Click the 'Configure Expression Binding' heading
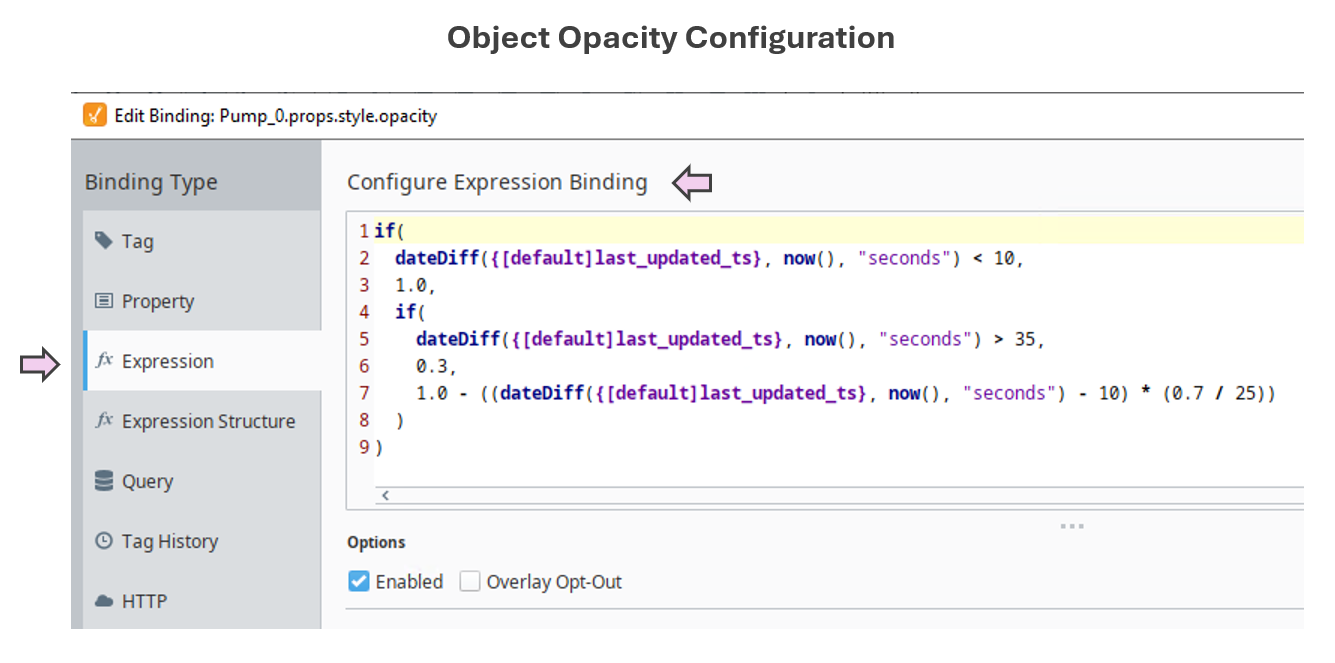This screenshot has height=663, width=1335. point(497,182)
